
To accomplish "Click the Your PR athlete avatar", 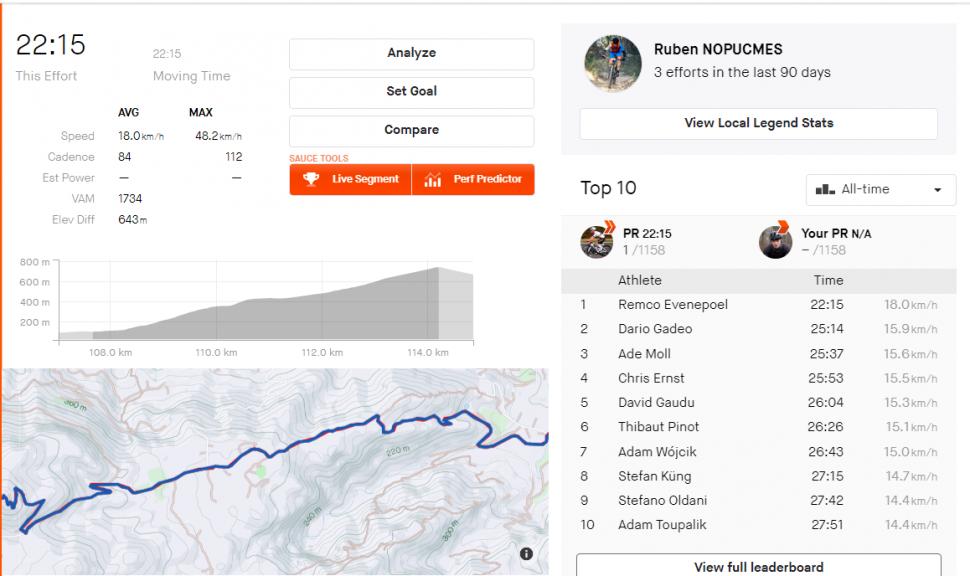I will [775, 241].
